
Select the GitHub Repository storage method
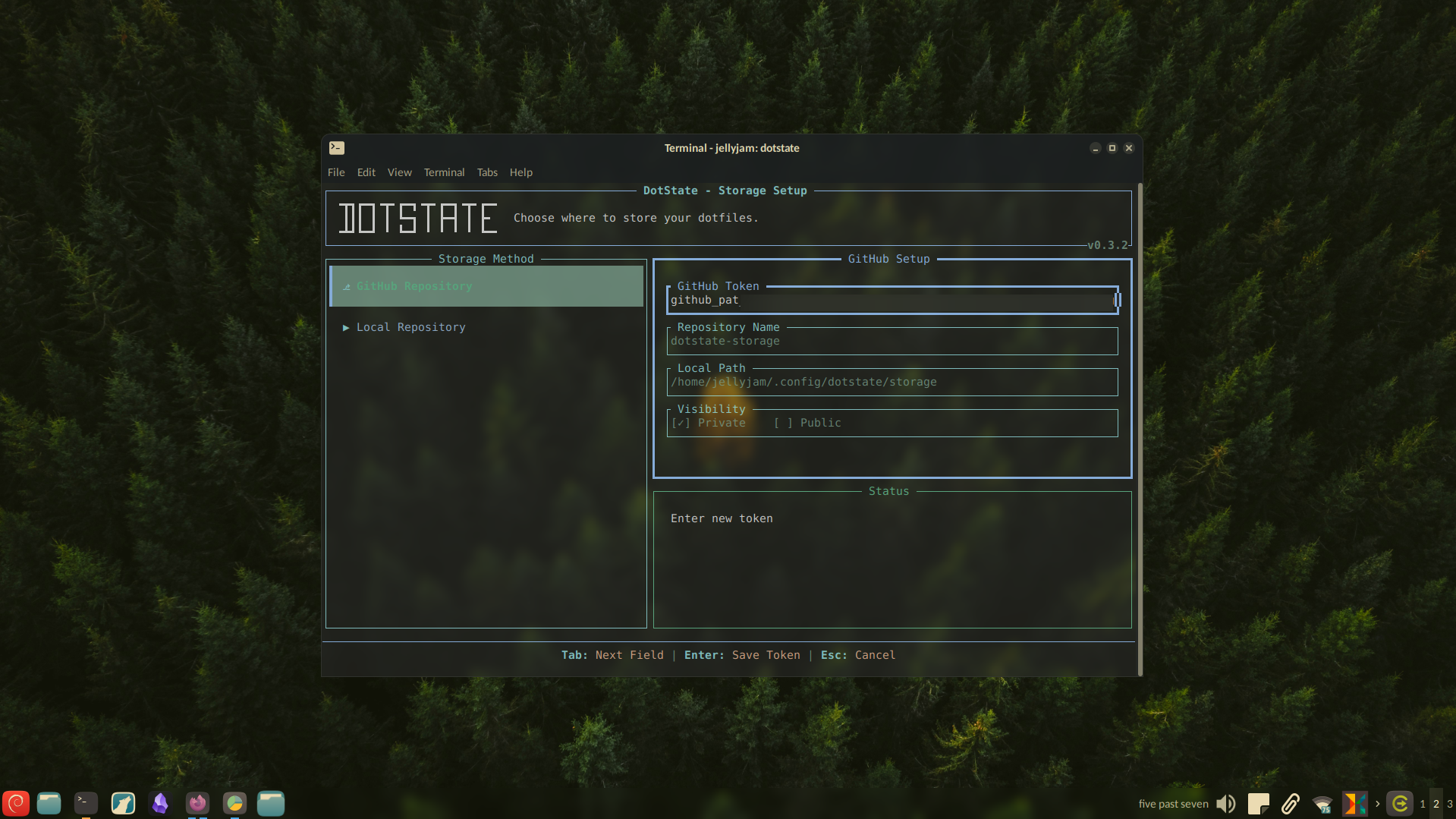486,286
